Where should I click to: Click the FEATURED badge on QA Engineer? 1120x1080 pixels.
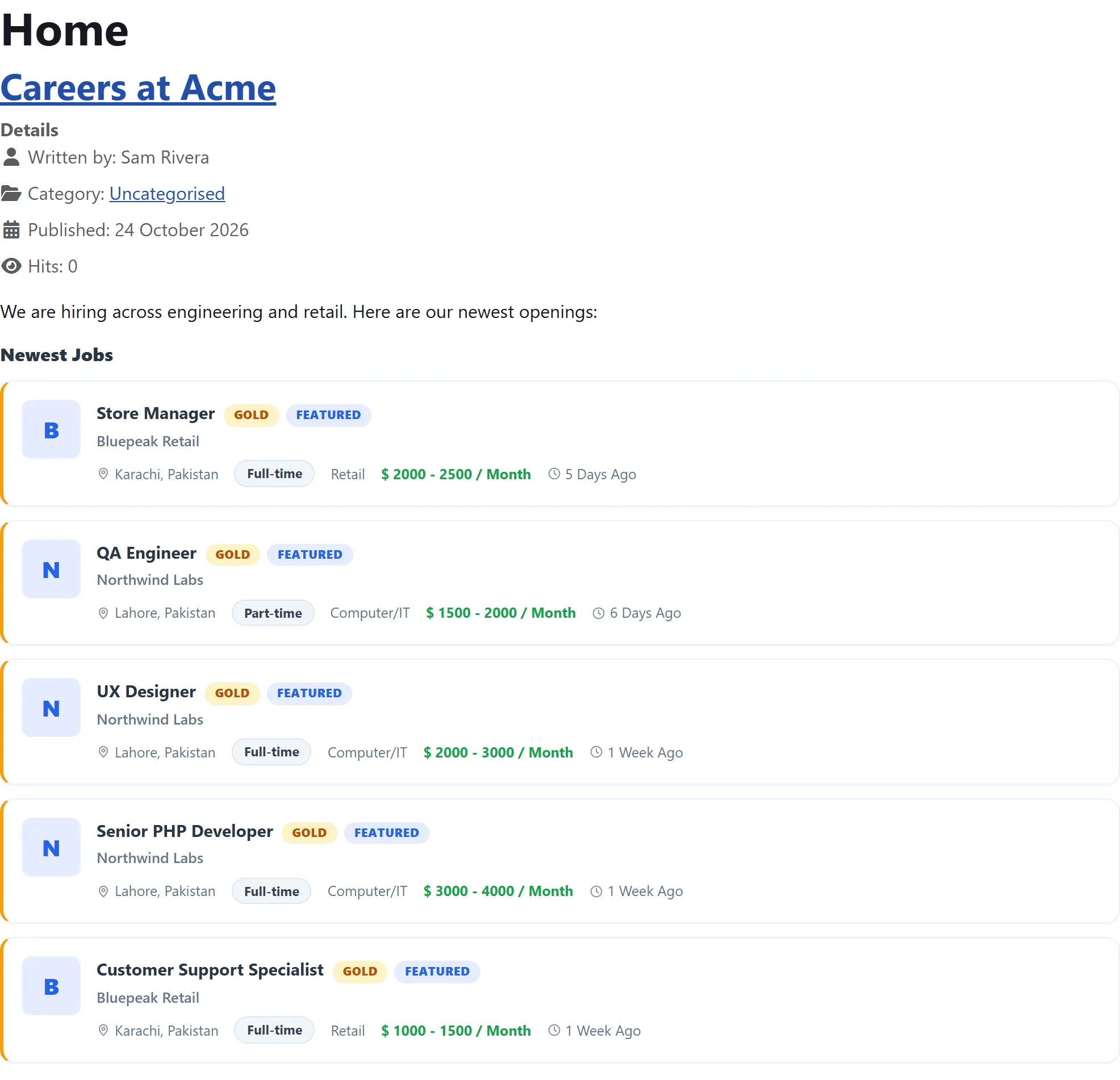[x=310, y=554]
